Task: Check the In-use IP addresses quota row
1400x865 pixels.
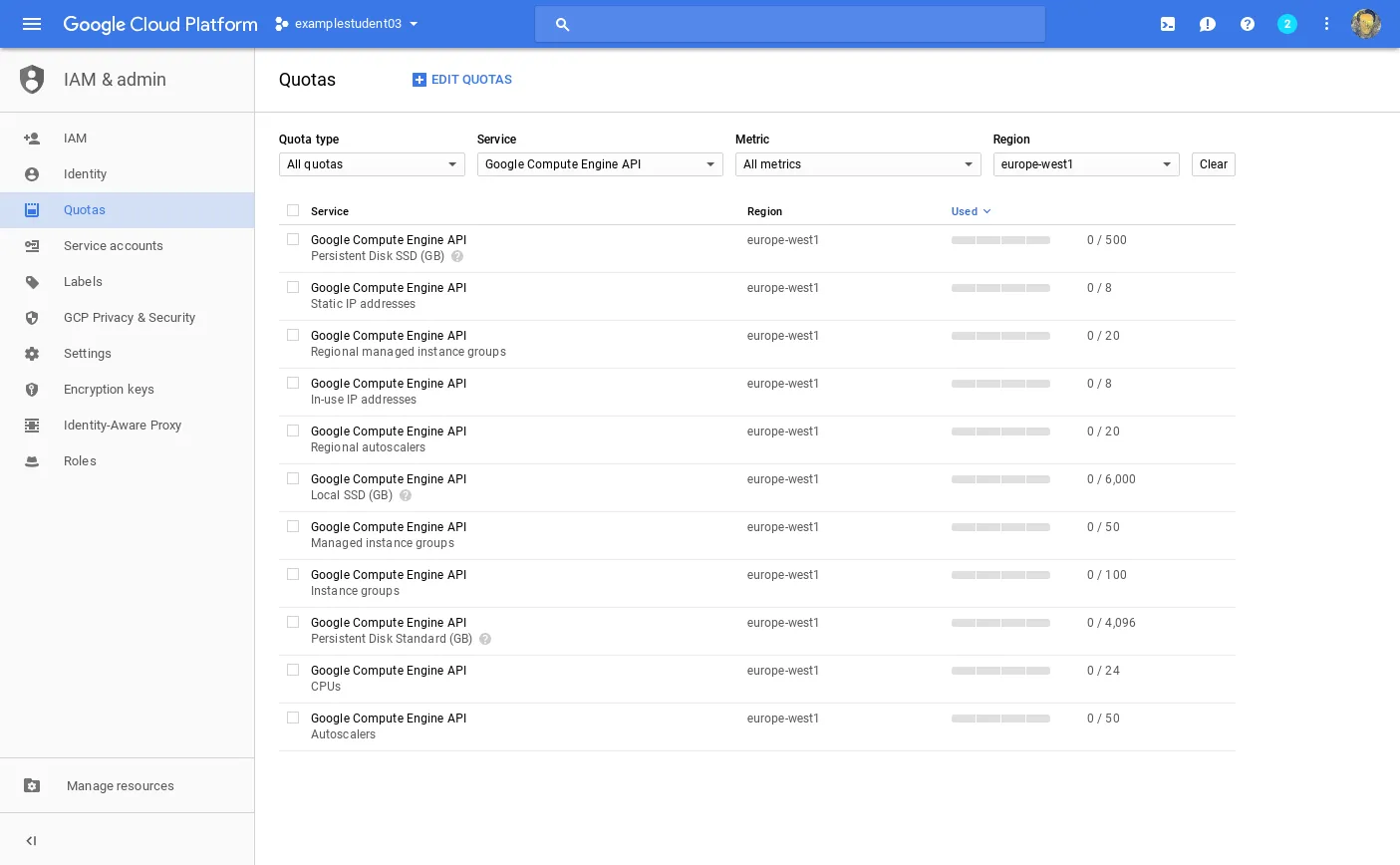Action: (293, 383)
